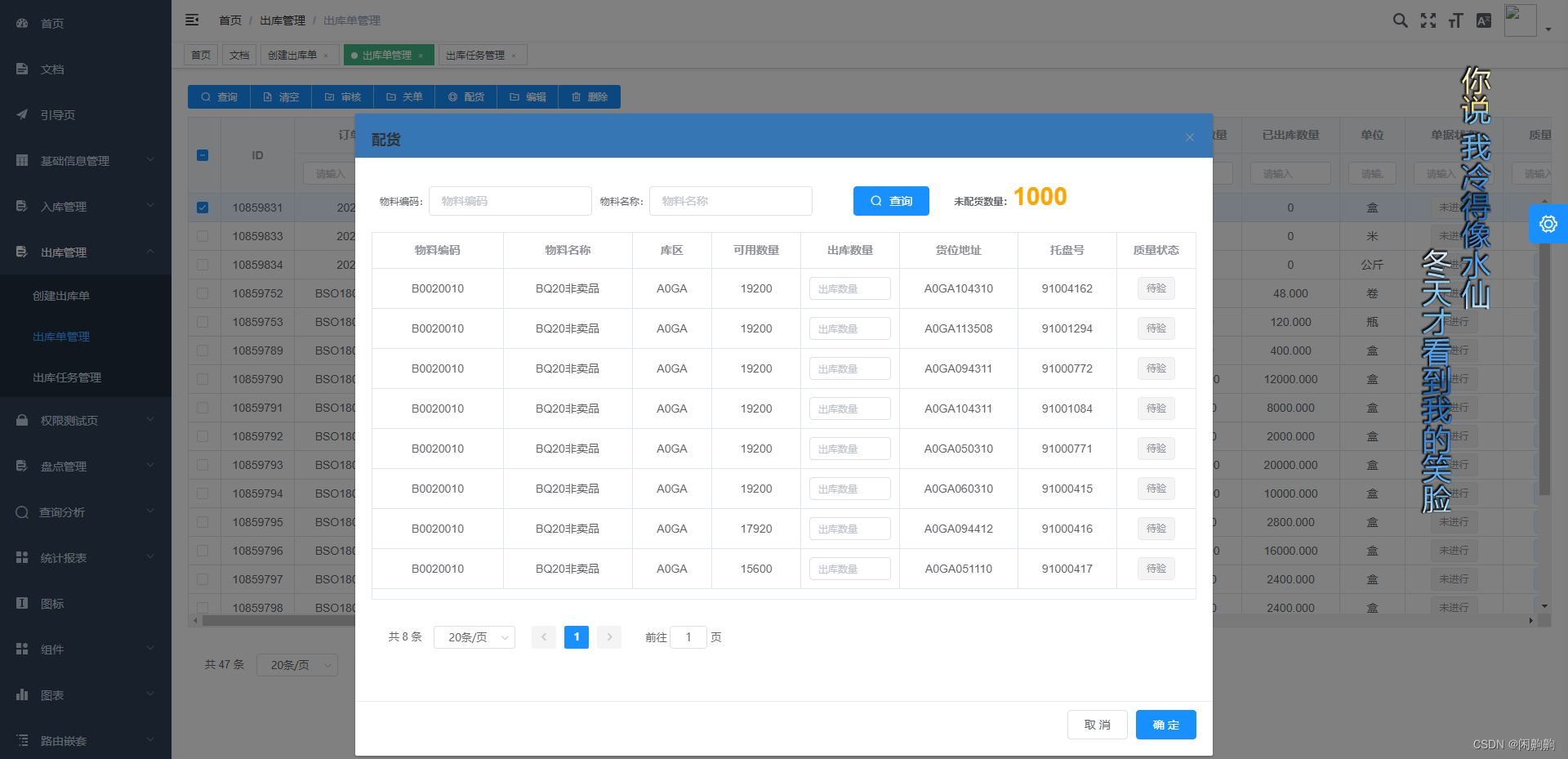Open the main table 20条/页 dropdown

(x=297, y=665)
